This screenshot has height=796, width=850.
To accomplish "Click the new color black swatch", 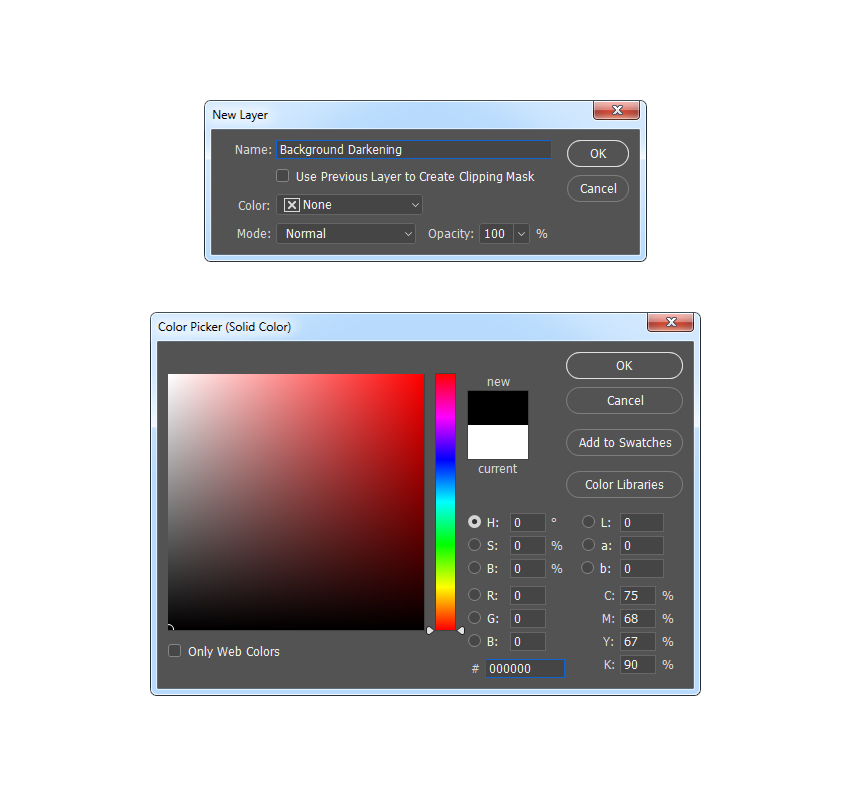I will pyautogui.click(x=498, y=408).
